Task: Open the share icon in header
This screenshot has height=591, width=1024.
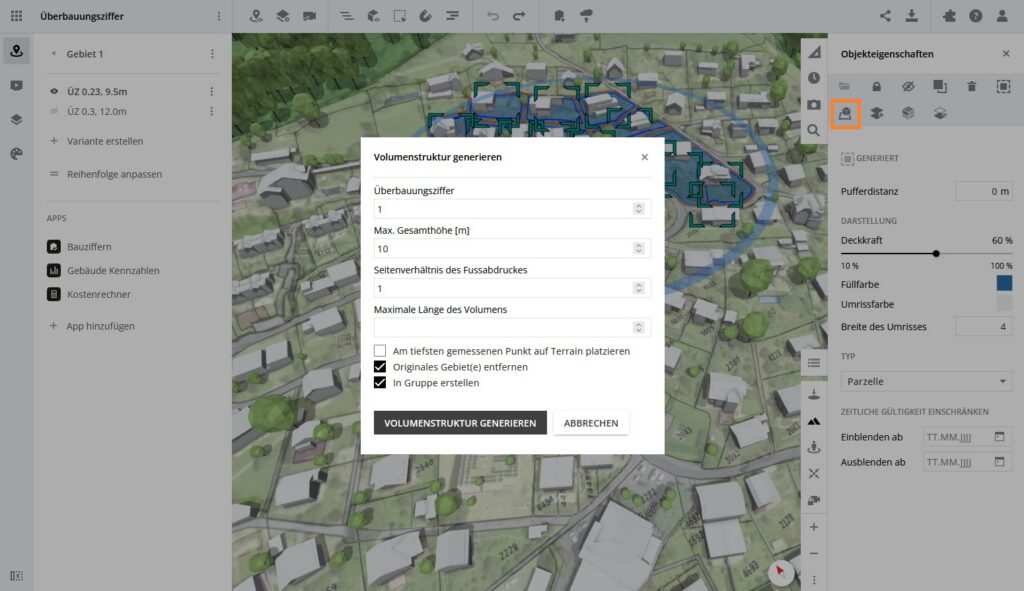Action: [x=885, y=16]
